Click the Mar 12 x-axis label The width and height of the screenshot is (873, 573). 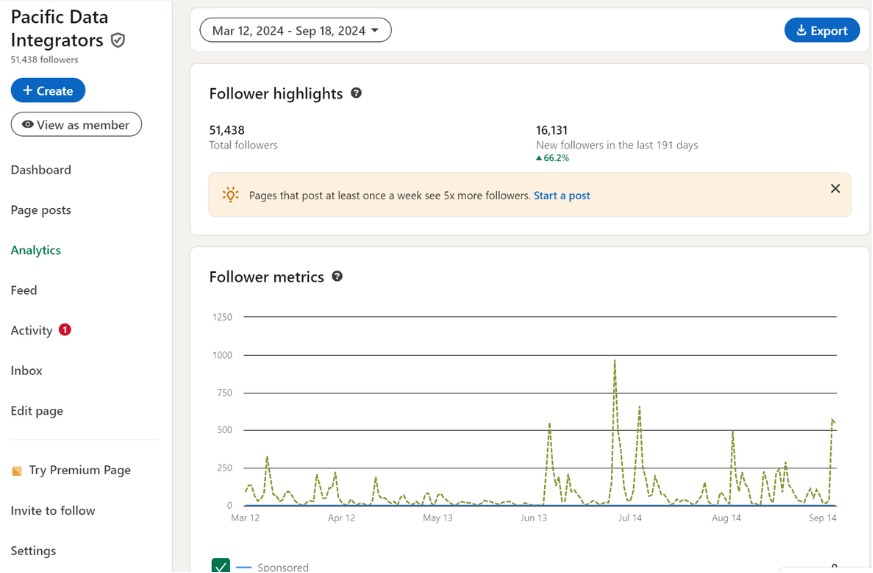[x=245, y=518]
